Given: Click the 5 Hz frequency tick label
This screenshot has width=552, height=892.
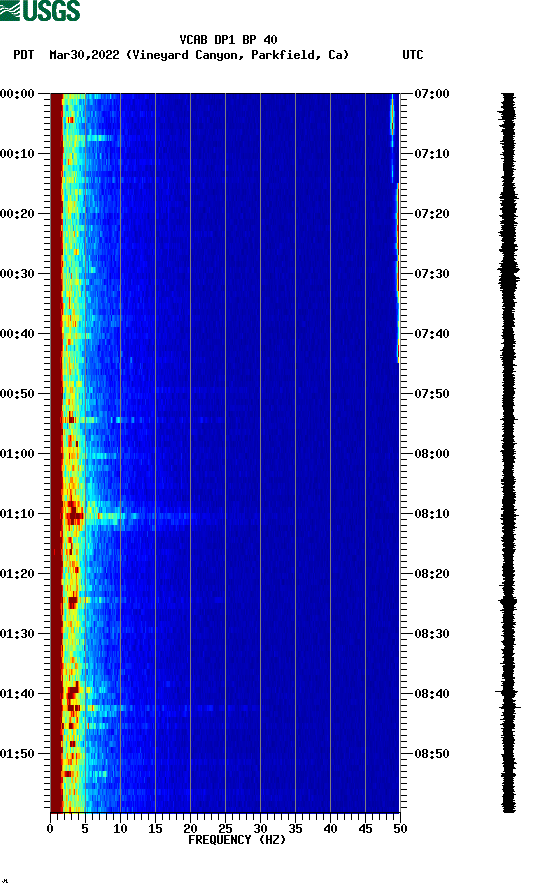Looking at the screenshot, I should coord(85,829).
